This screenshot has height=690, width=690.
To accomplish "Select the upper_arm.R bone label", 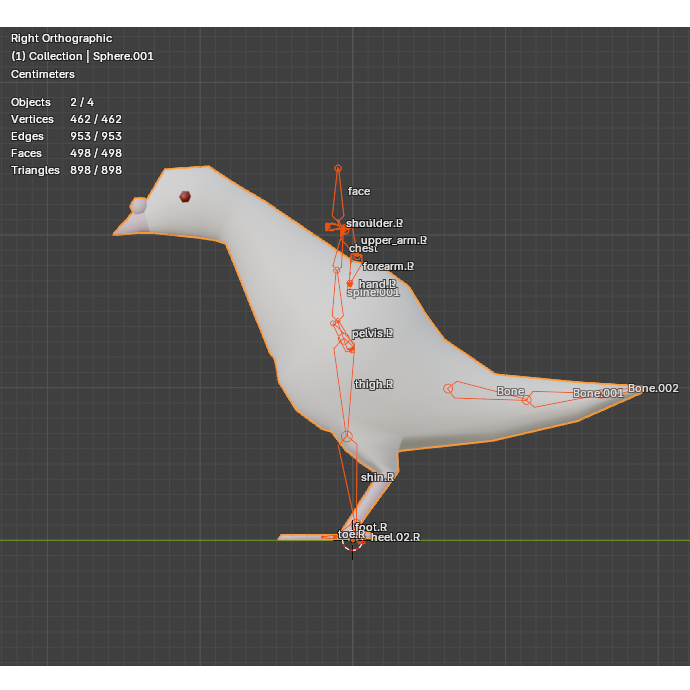I will pos(393,240).
